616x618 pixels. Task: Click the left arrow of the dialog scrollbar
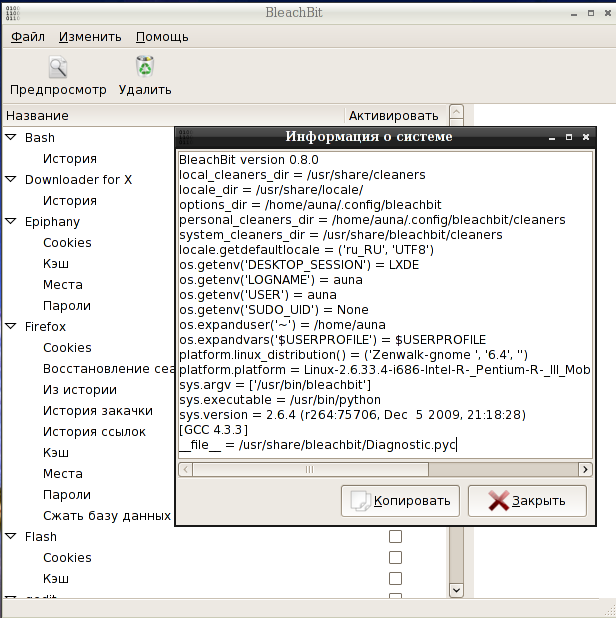(x=186, y=469)
